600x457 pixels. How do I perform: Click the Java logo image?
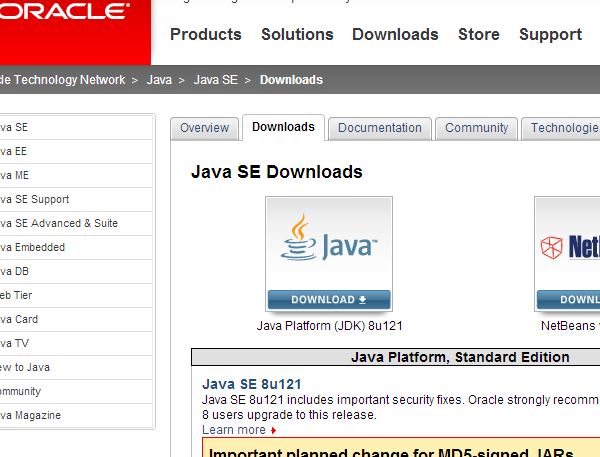329,237
